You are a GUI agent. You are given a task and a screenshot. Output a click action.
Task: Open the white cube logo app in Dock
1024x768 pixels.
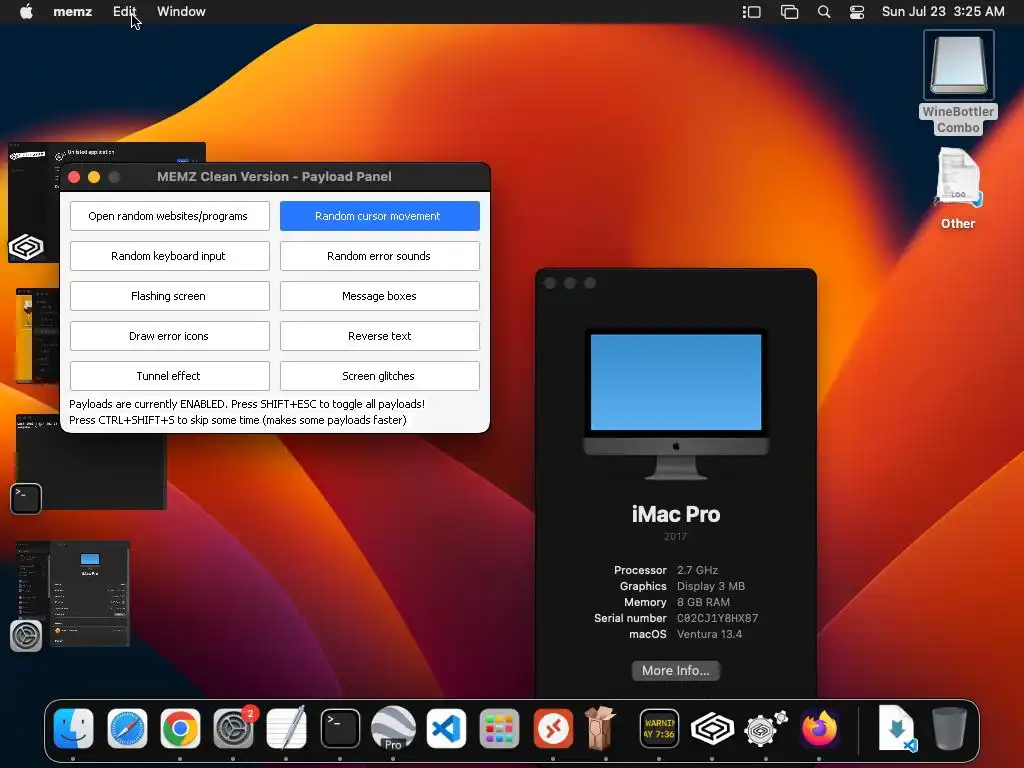point(712,728)
